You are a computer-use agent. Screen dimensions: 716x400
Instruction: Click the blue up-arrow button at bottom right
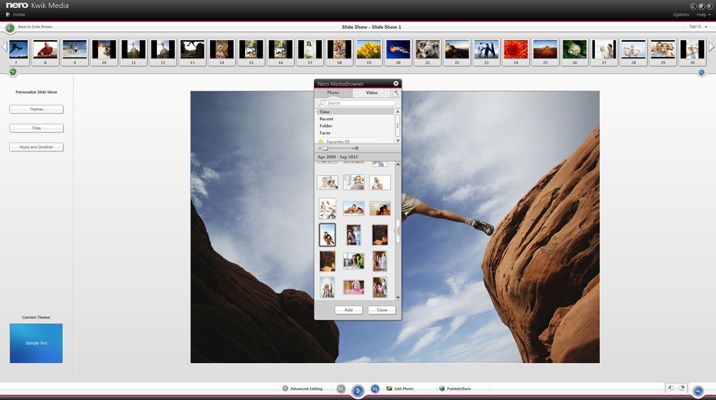pyautogui.click(x=698, y=389)
